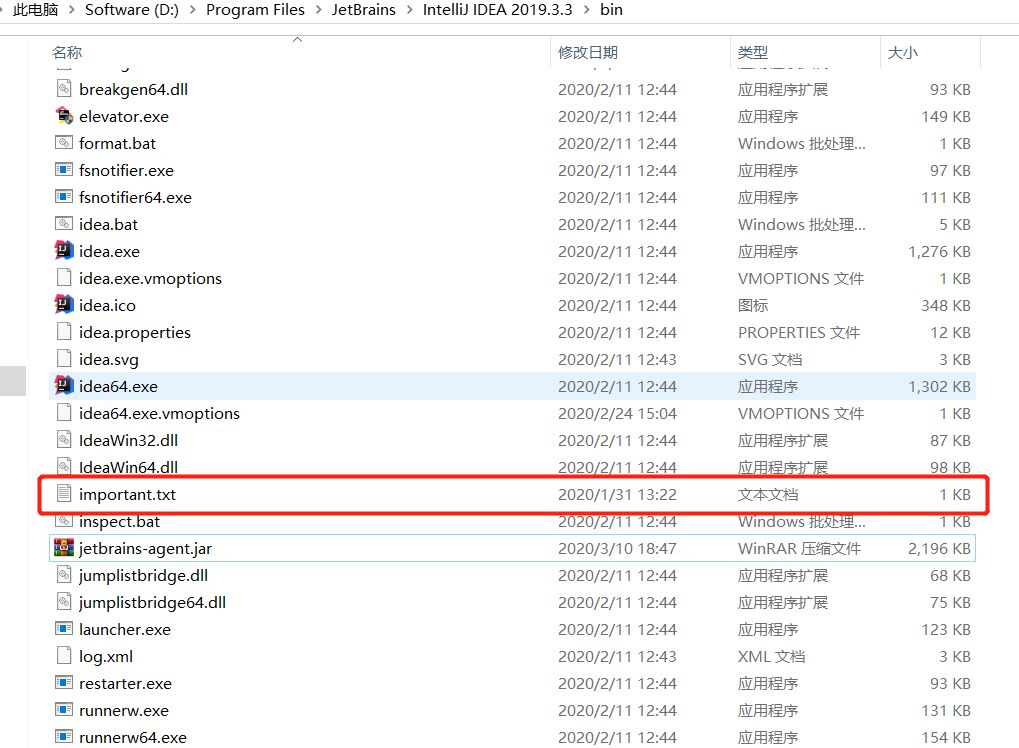The width and height of the screenshot is (1019, 748).
Task: Open the chevron after Software (D:) breadcrumb
Action: click(192, 10)
